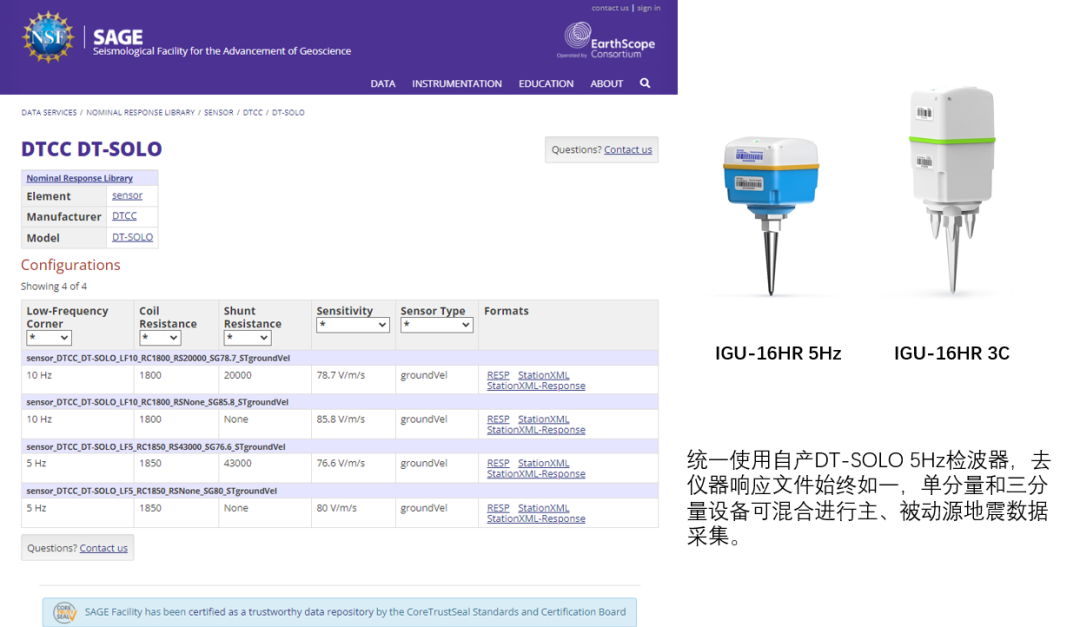This screenshot has width=1080, height=627.
Task: Click 'Contact us' beside the page title
Action: pyautogui.click(x=627, y=150)
